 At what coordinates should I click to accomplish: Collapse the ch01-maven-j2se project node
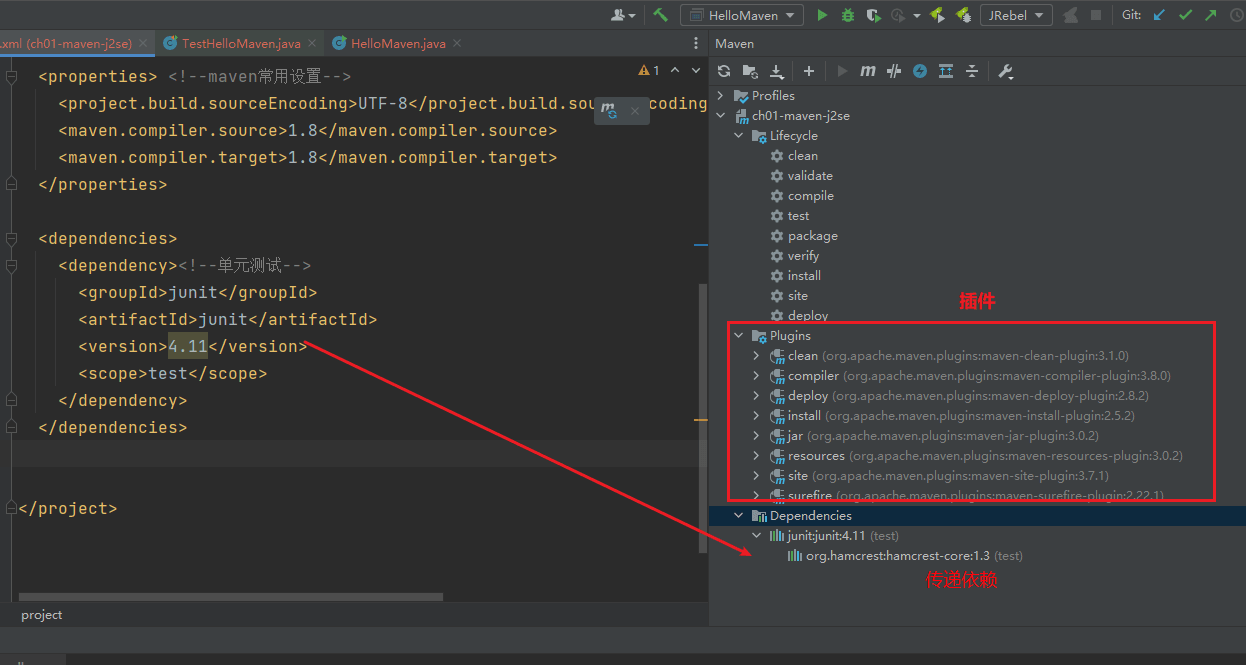(x=720, y=116)
